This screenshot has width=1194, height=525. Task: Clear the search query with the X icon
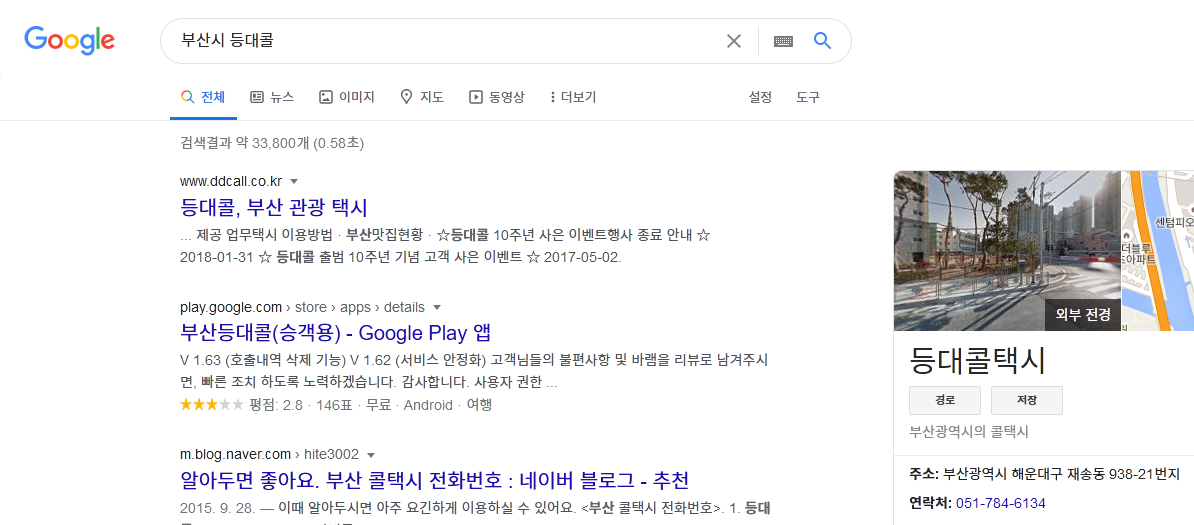coord(733,41)
